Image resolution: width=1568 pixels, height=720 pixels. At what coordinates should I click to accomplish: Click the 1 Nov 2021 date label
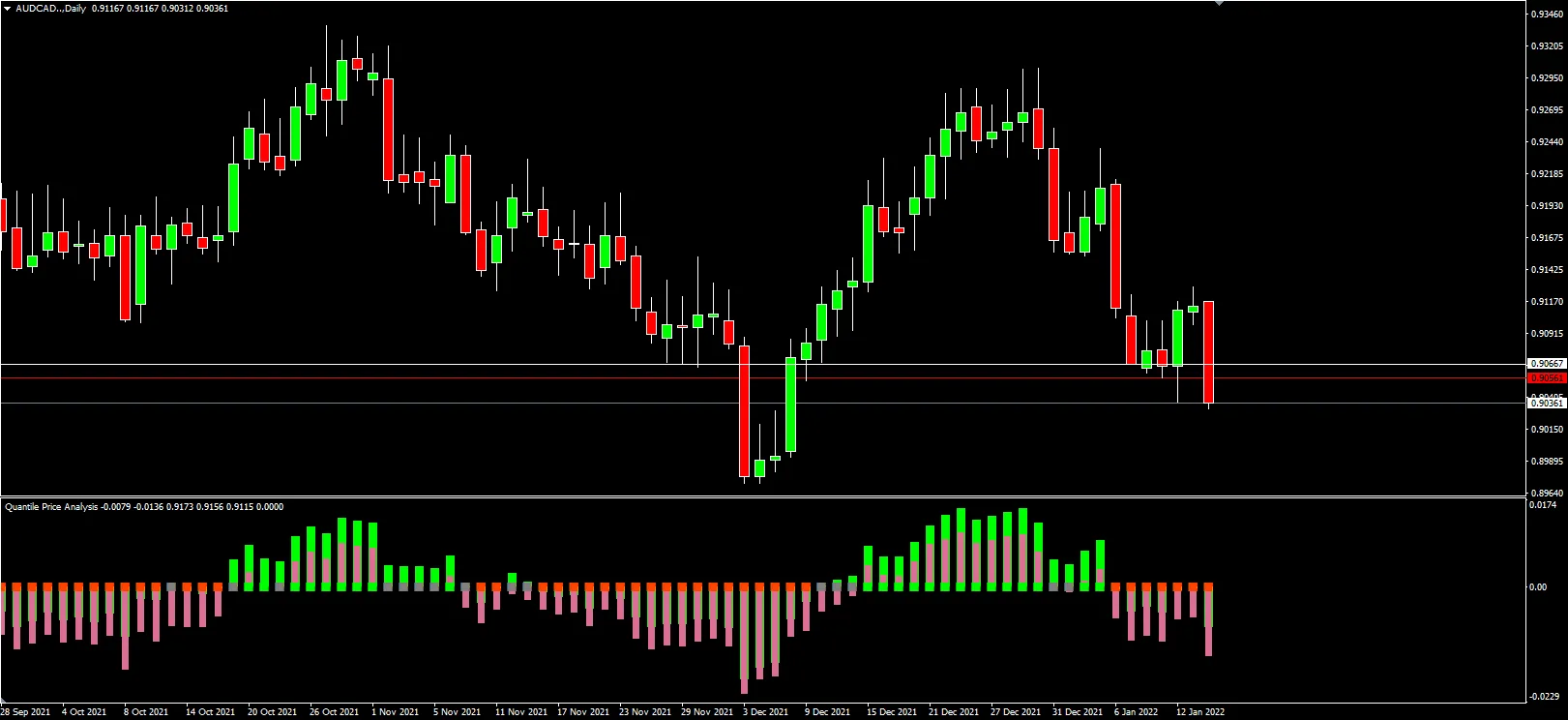pos(396,712)
